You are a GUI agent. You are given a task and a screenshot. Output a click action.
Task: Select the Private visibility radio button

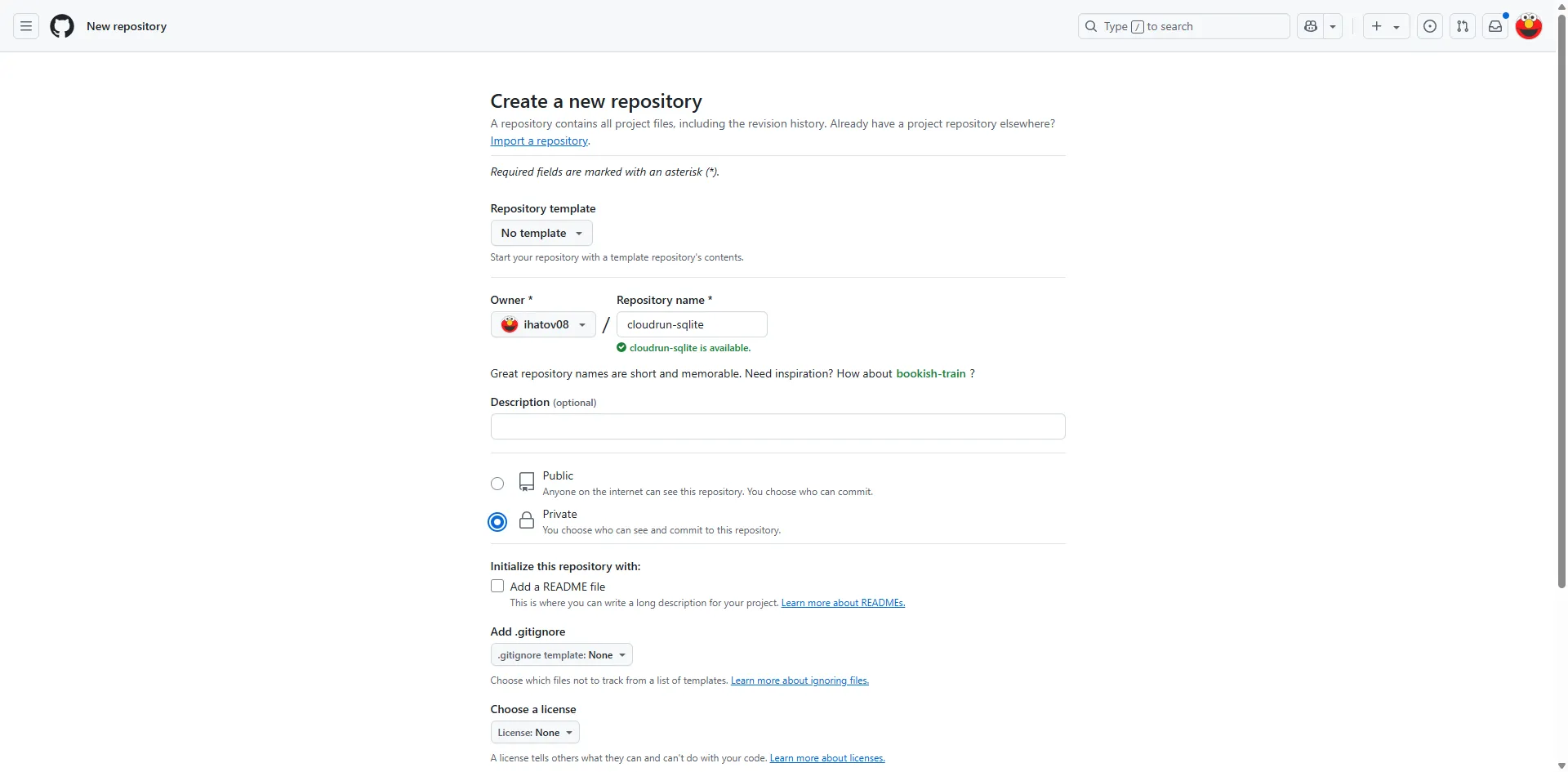[x=497, y=522]
